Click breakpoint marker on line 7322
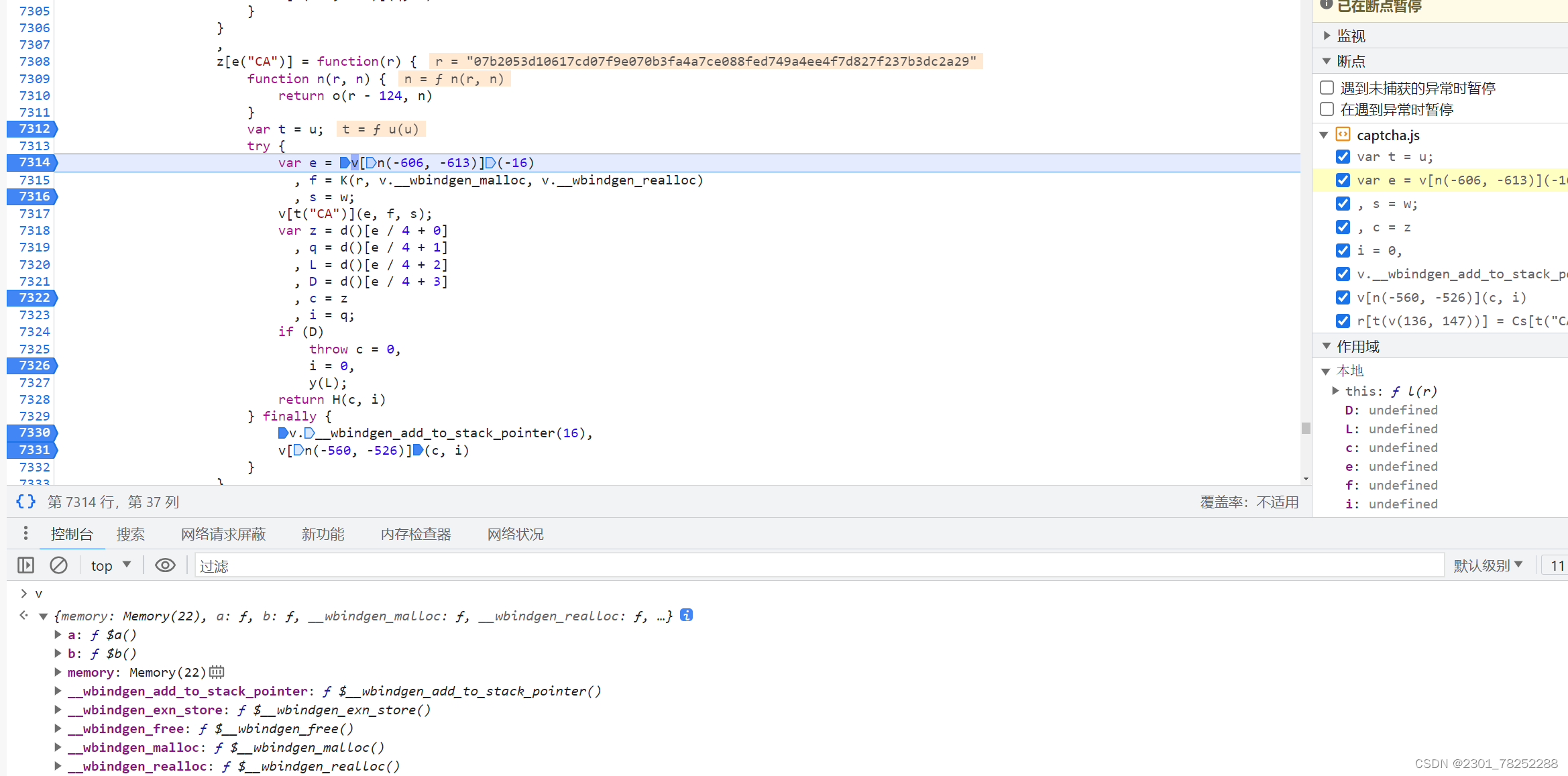1568x776 pixels. pyautogui.click(x=32, y=298)
